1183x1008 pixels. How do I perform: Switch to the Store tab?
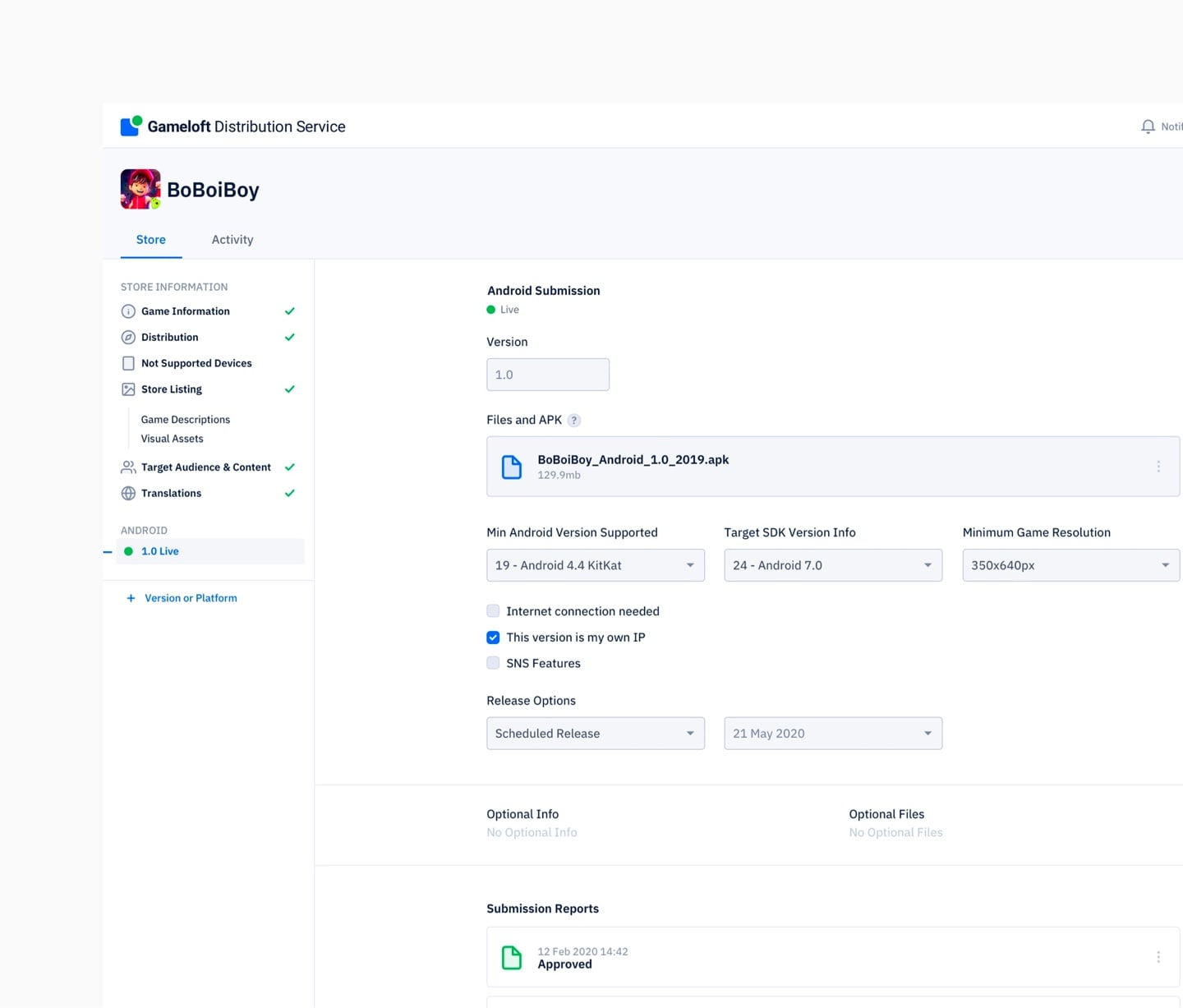(151, 240)
